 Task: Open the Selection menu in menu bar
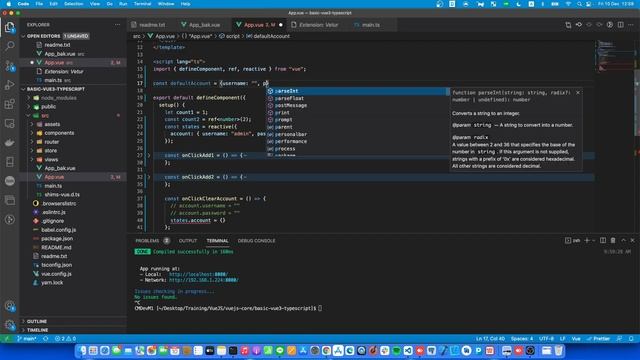click(x=73, y=4)
